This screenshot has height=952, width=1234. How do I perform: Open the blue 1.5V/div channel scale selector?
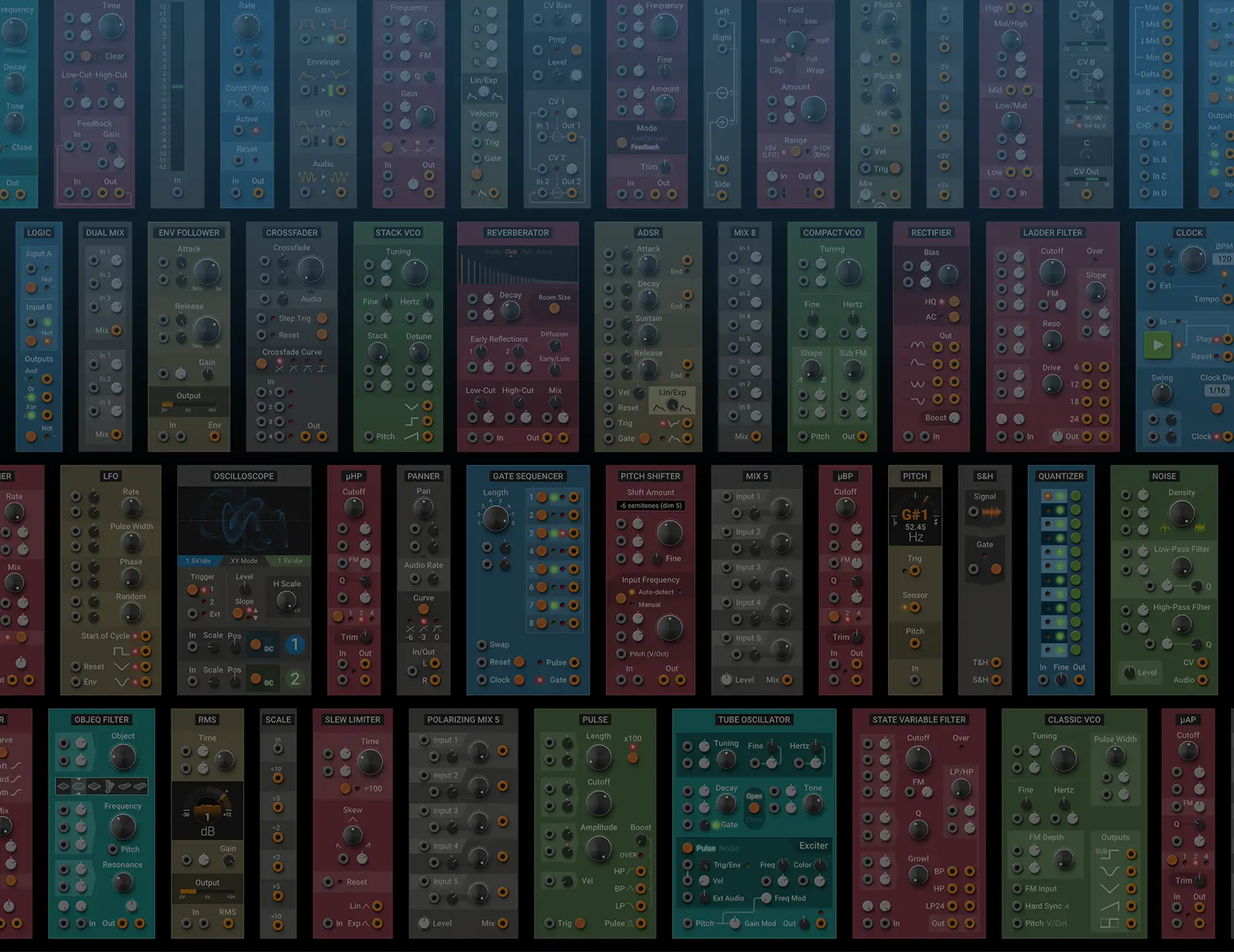[198, 561]
